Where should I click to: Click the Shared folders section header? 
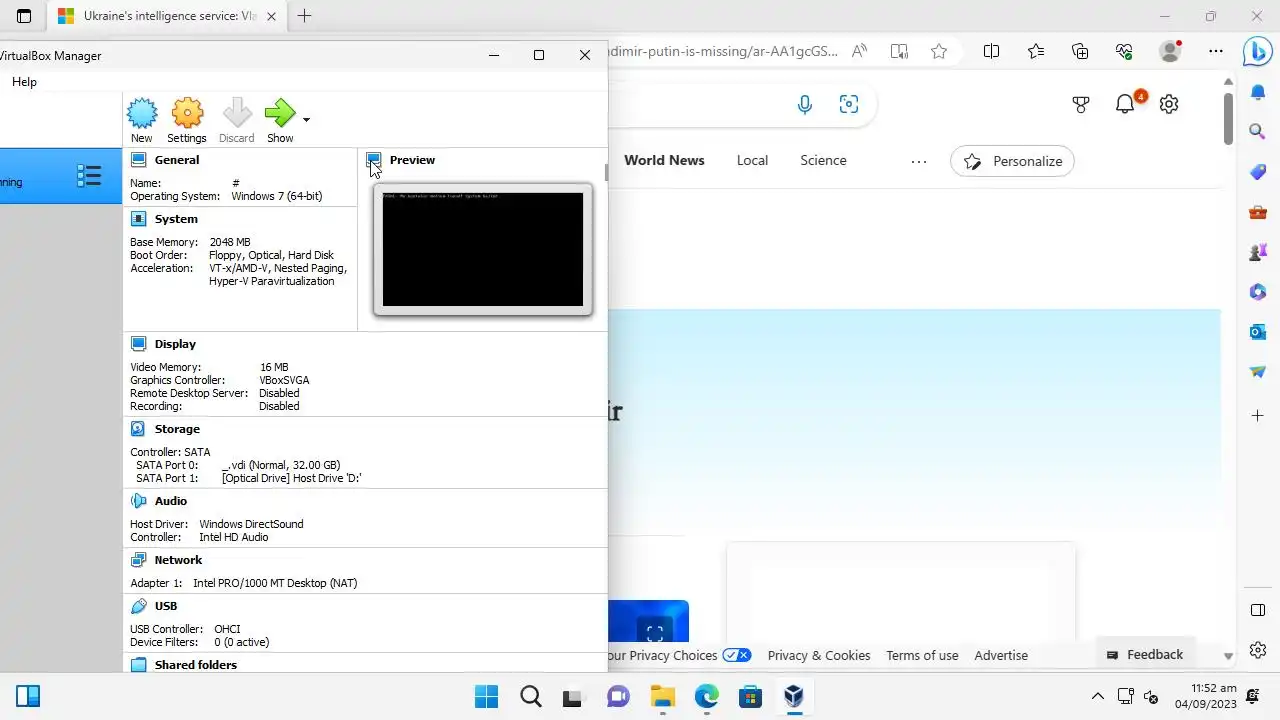(195, 665)
